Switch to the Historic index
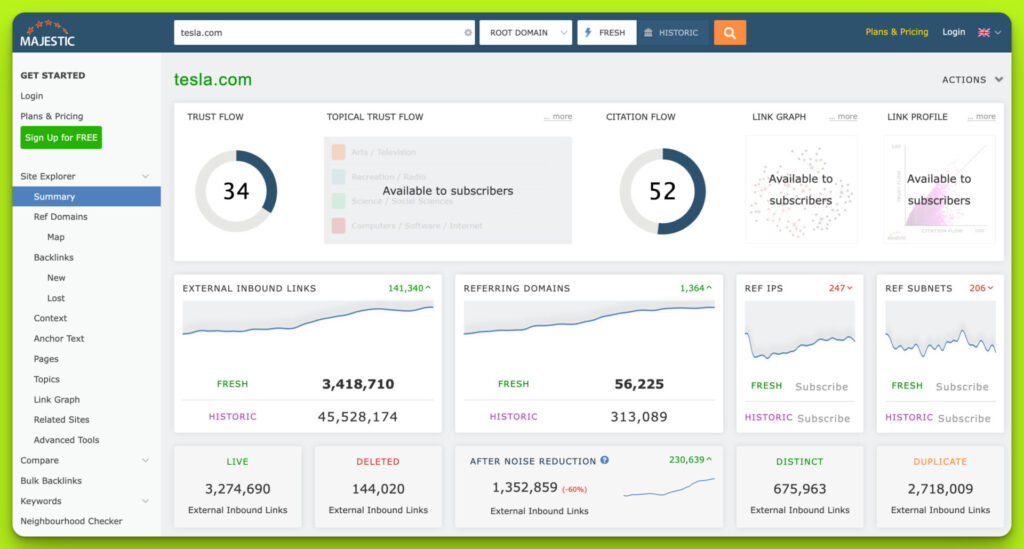This screenshot has height=549, width=1024. point(672,33)
